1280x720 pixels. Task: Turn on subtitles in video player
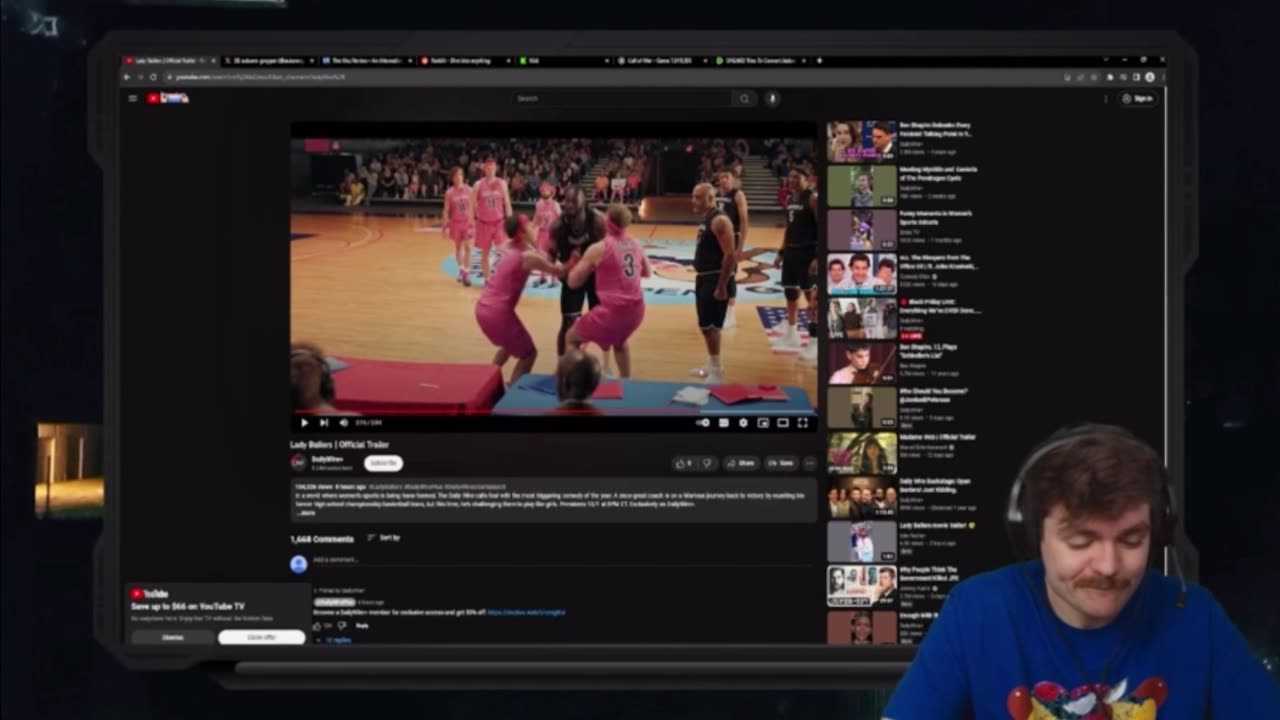(723, 423)
